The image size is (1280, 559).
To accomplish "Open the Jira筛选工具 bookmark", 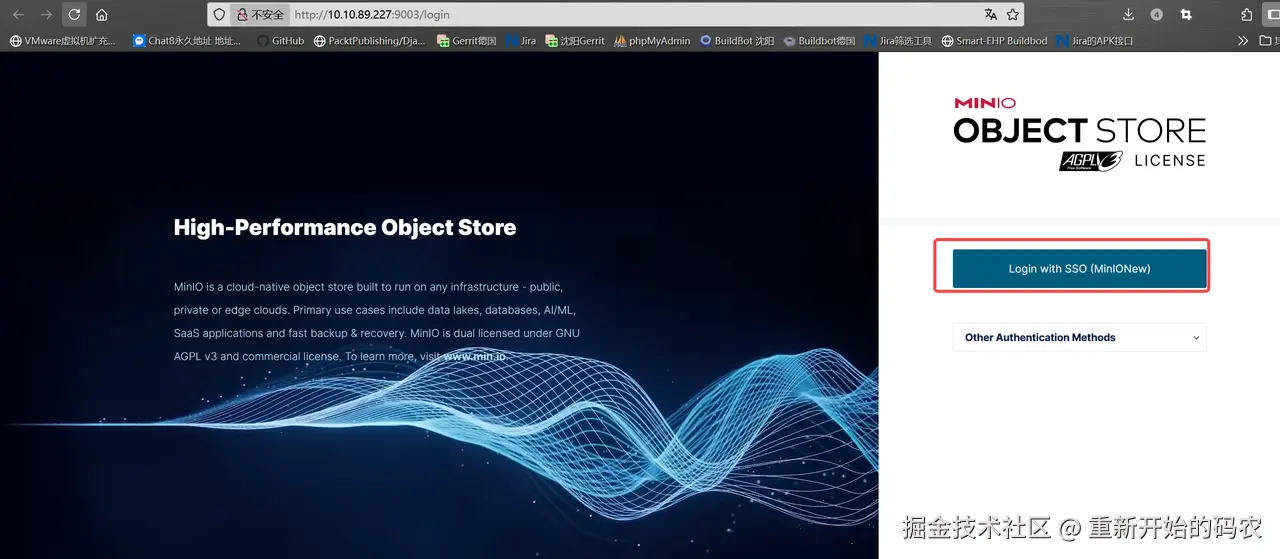I will point(897,41).
